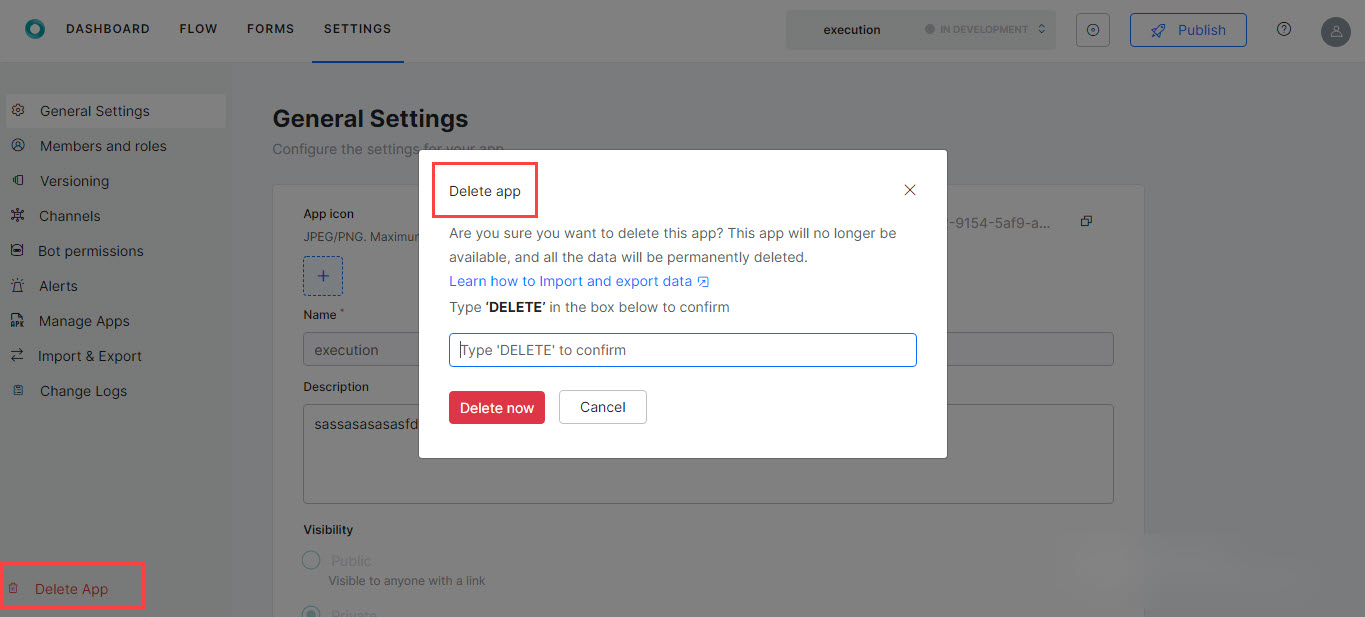Open the help question mark icon
This screenshot has height=617, width=1365.
(1284, 29)
